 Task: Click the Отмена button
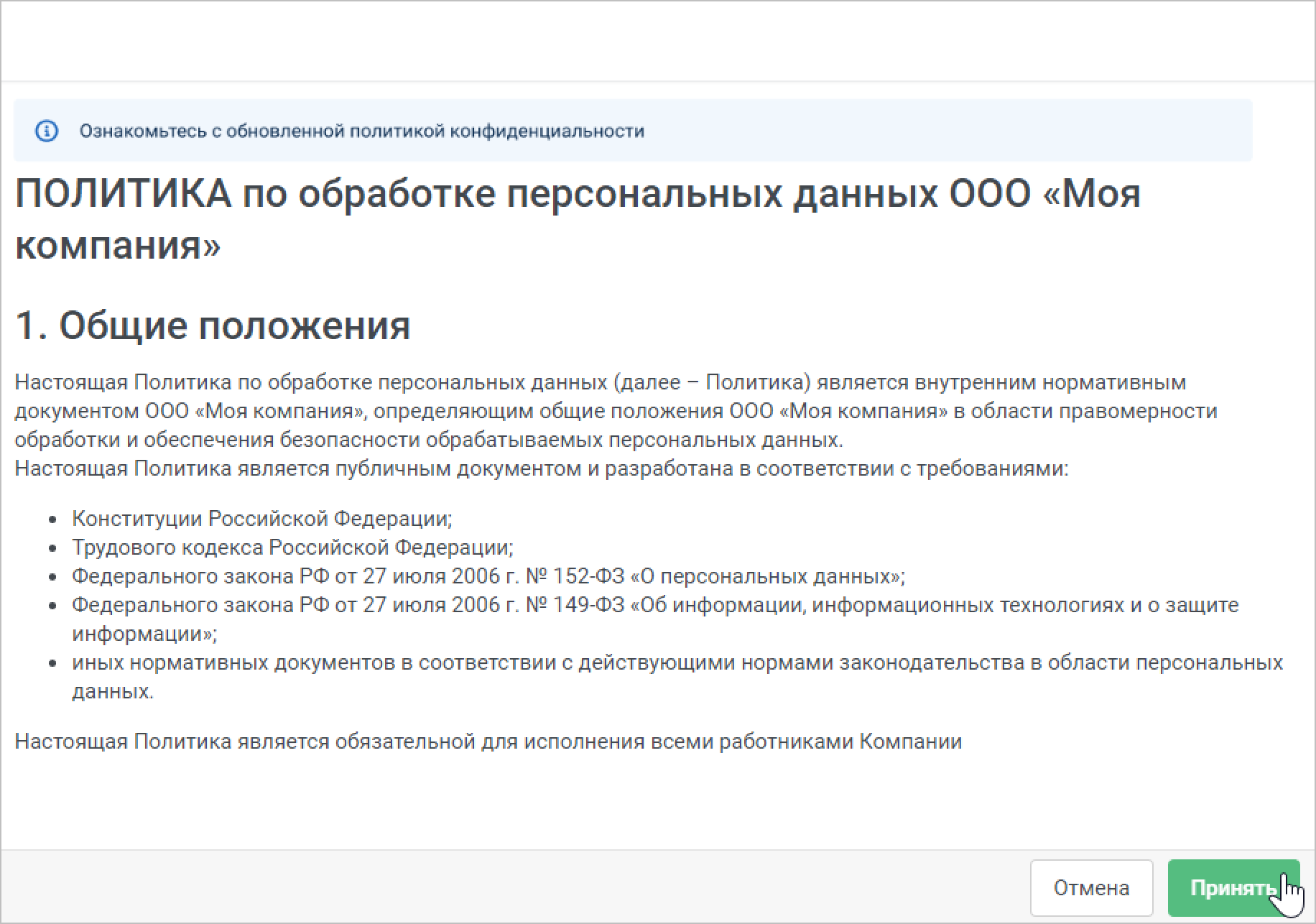(x=1091, y=888)
